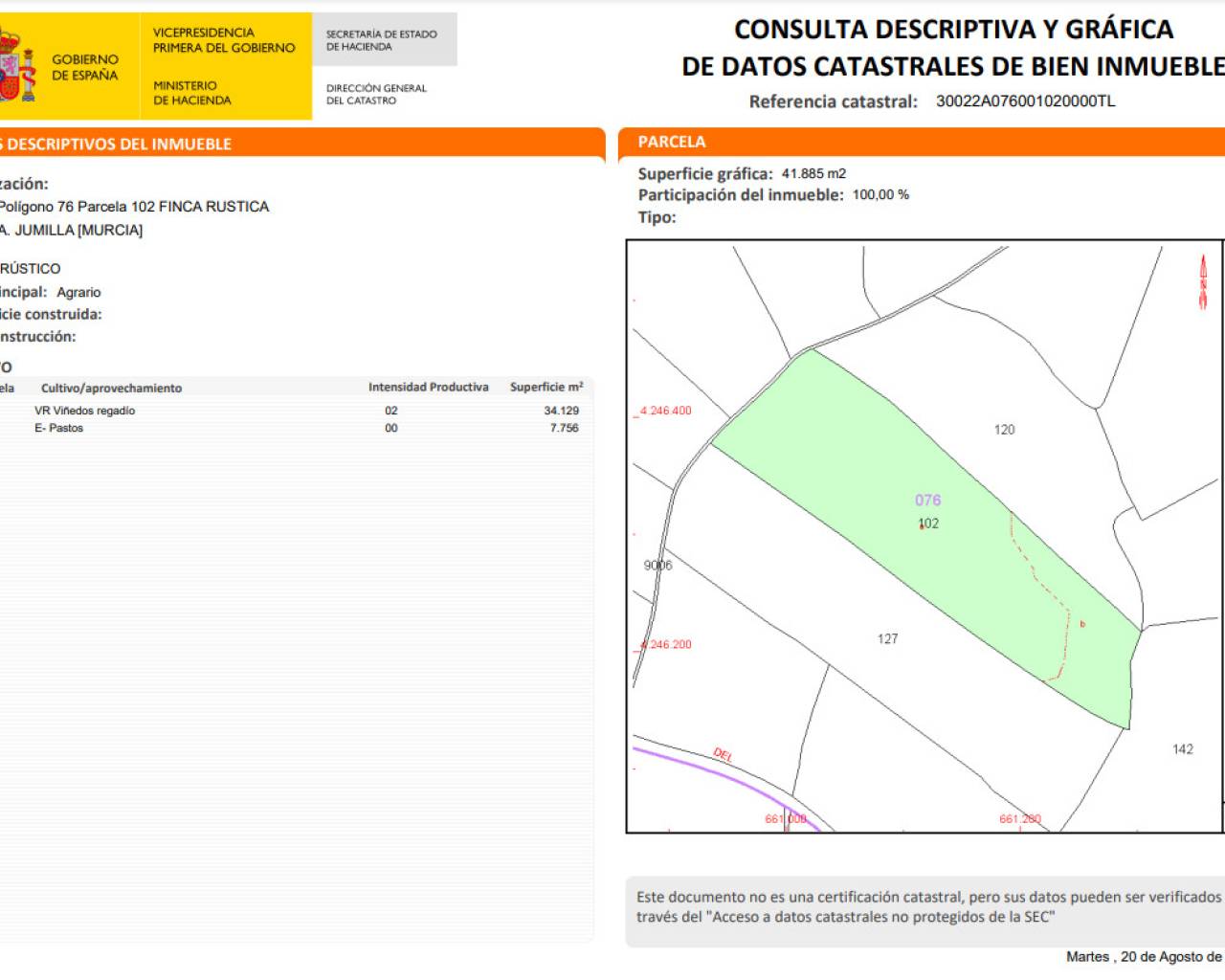Image resolution: width=1225 pixels, height=980 pixels.
Task: Select the Descriptivos del Inmueble header
Action: (119, 144)
